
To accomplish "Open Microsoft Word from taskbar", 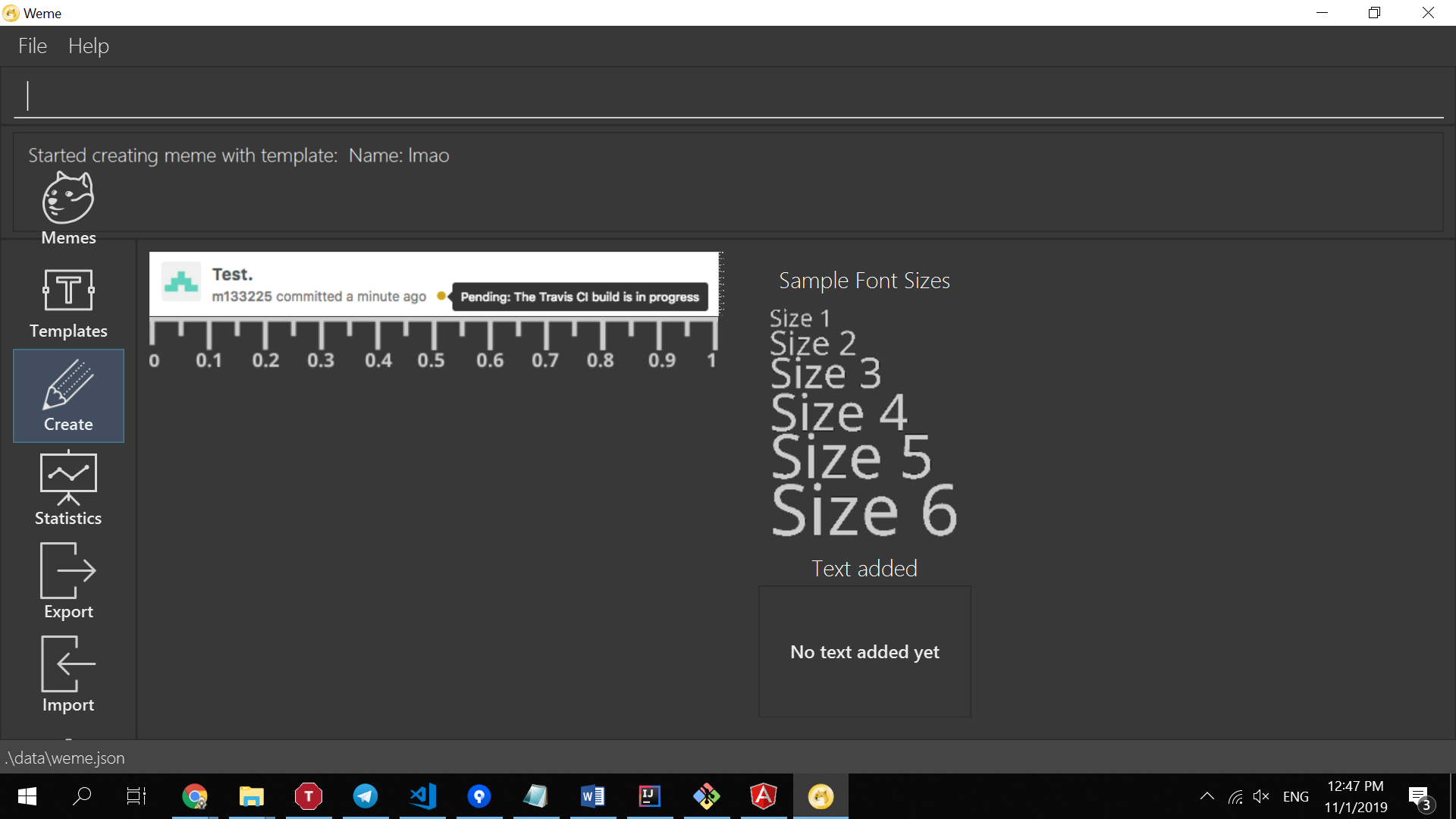I will [592, 796].
